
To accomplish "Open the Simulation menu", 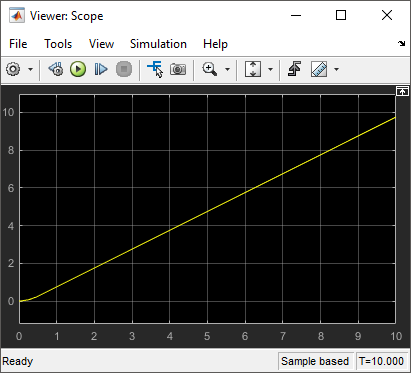I will click(158, 44).
